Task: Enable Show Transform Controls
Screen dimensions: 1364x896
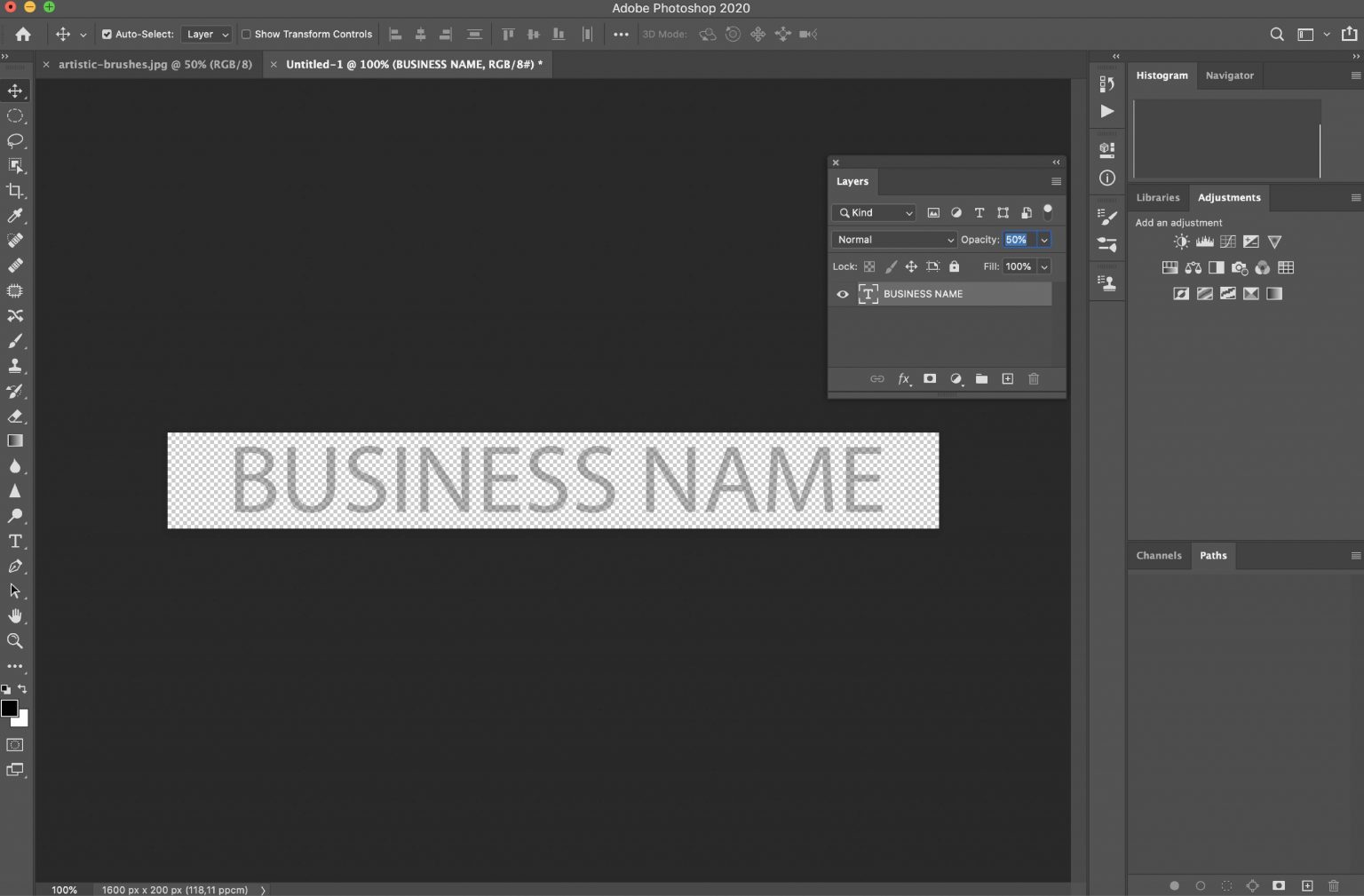Action: pos(245,34)
